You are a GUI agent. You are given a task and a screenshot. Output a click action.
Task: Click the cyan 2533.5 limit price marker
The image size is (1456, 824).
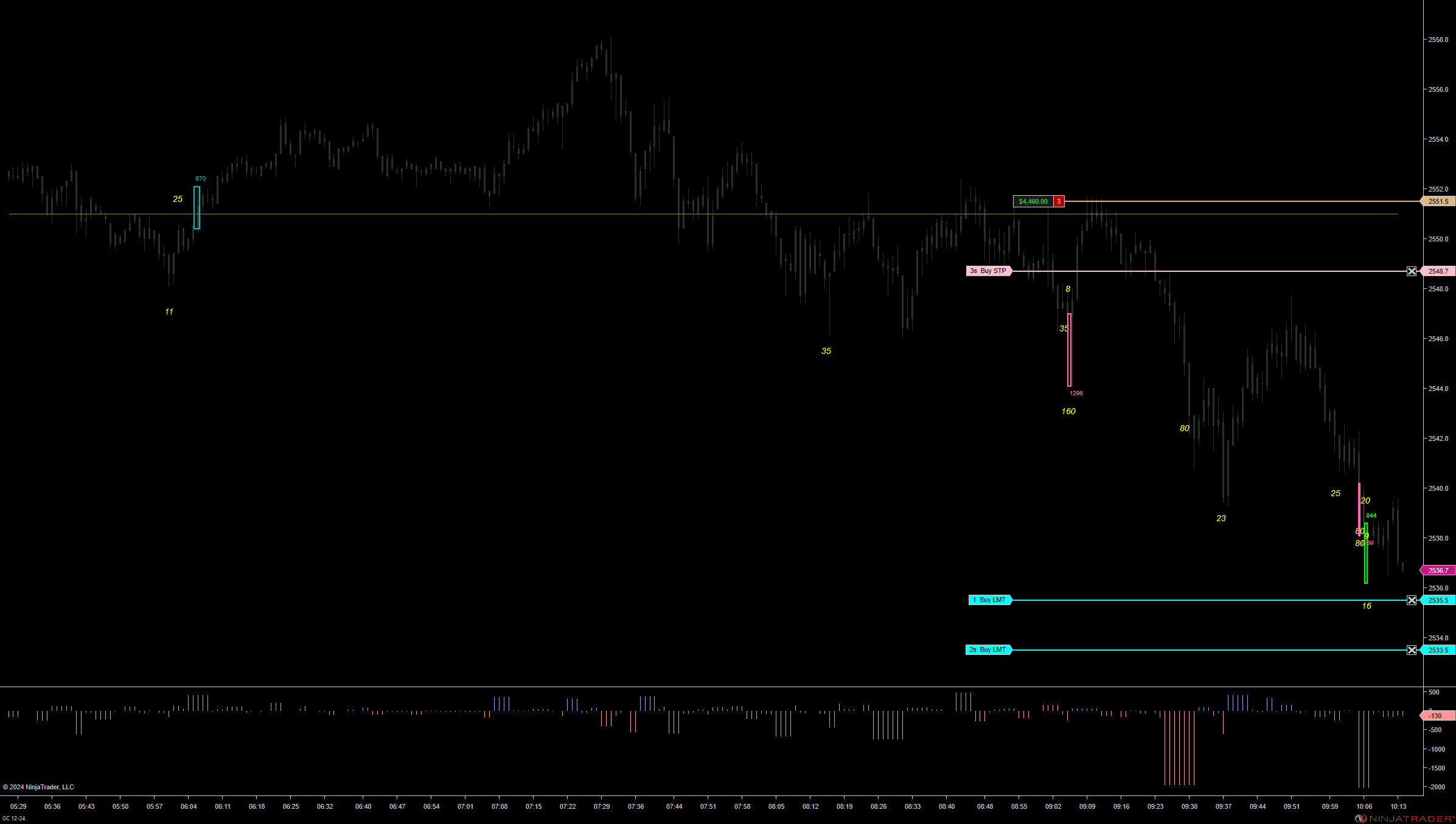pyautogui.click(x=1438, y=650)
